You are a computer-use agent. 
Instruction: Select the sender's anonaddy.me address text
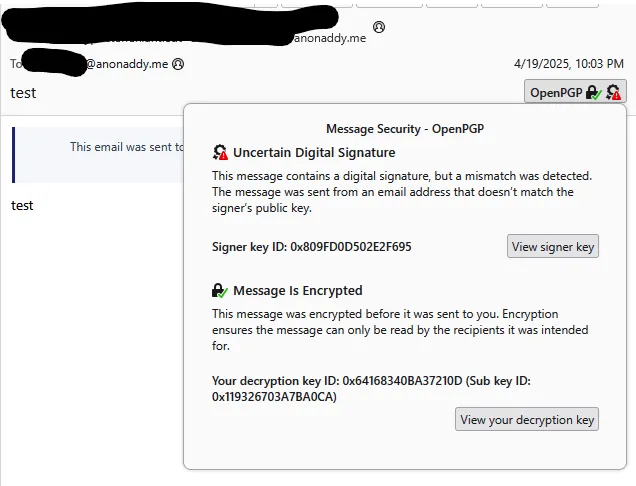[329, 38]
